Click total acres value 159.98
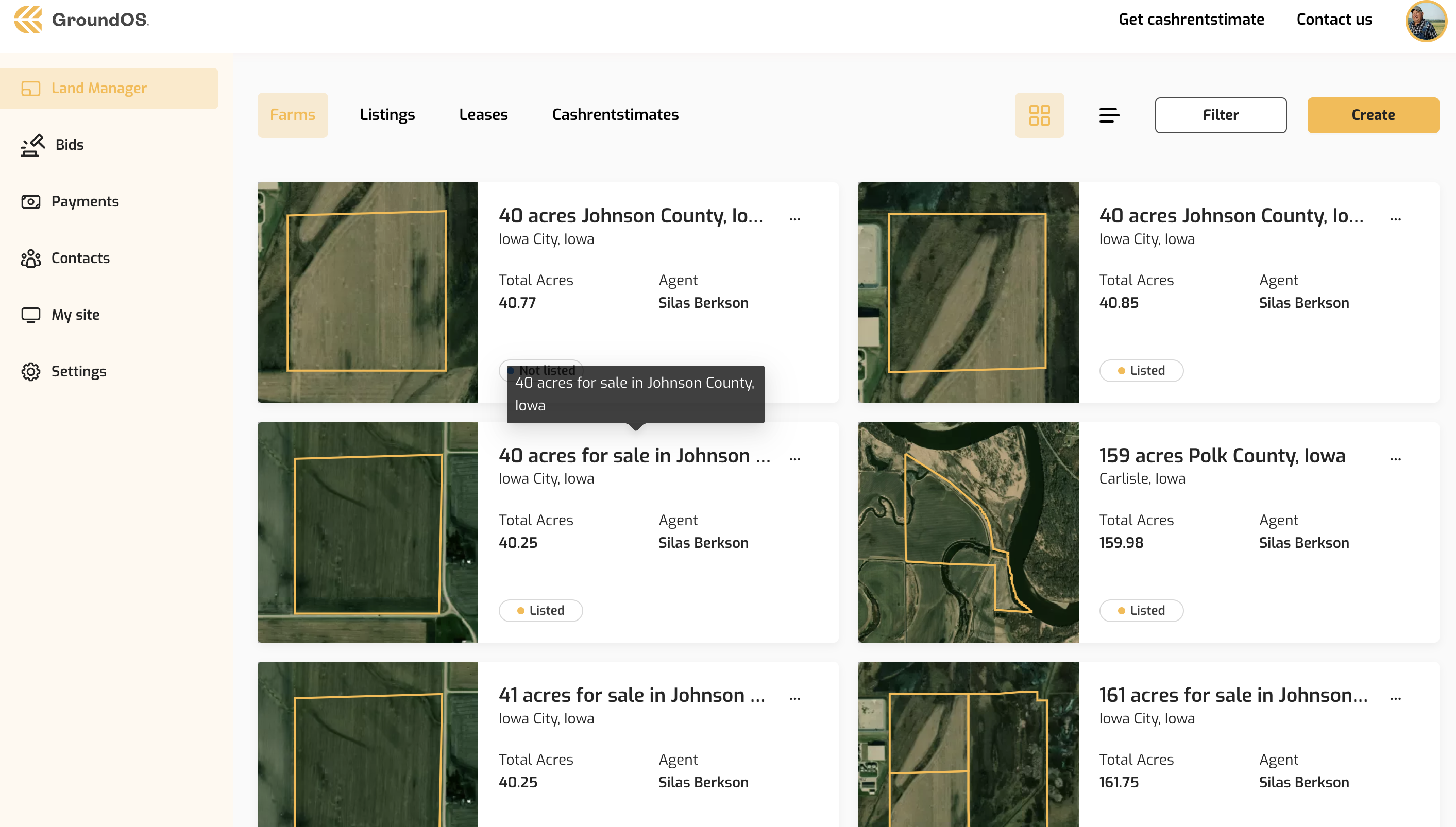 [x=1121, y=543]
